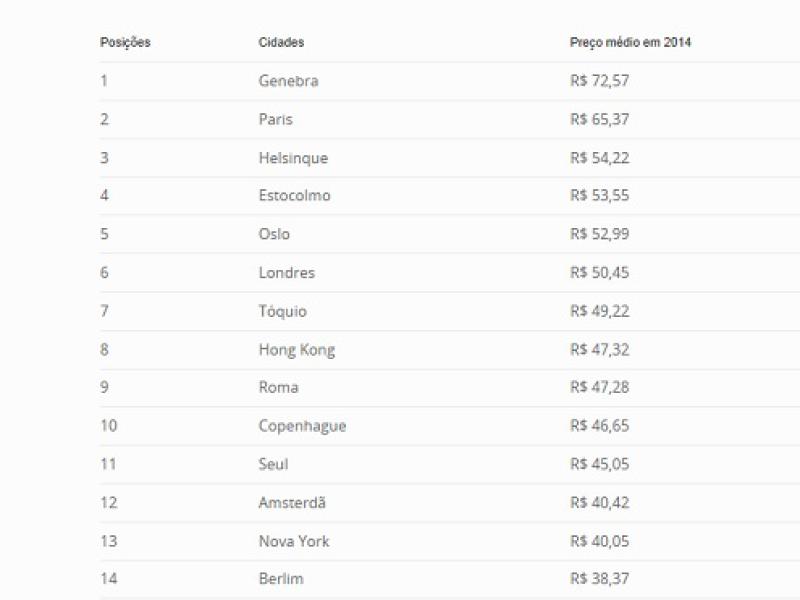The width and height of the screenshot is (800, 600).
Task: Select the Seul table cell
Action: point(273,464)
